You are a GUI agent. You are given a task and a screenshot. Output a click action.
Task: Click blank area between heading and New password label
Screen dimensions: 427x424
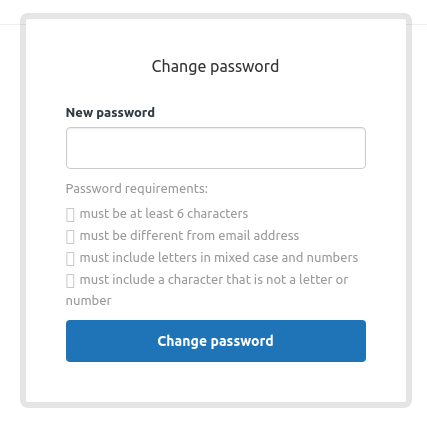[x=216, y=91]
